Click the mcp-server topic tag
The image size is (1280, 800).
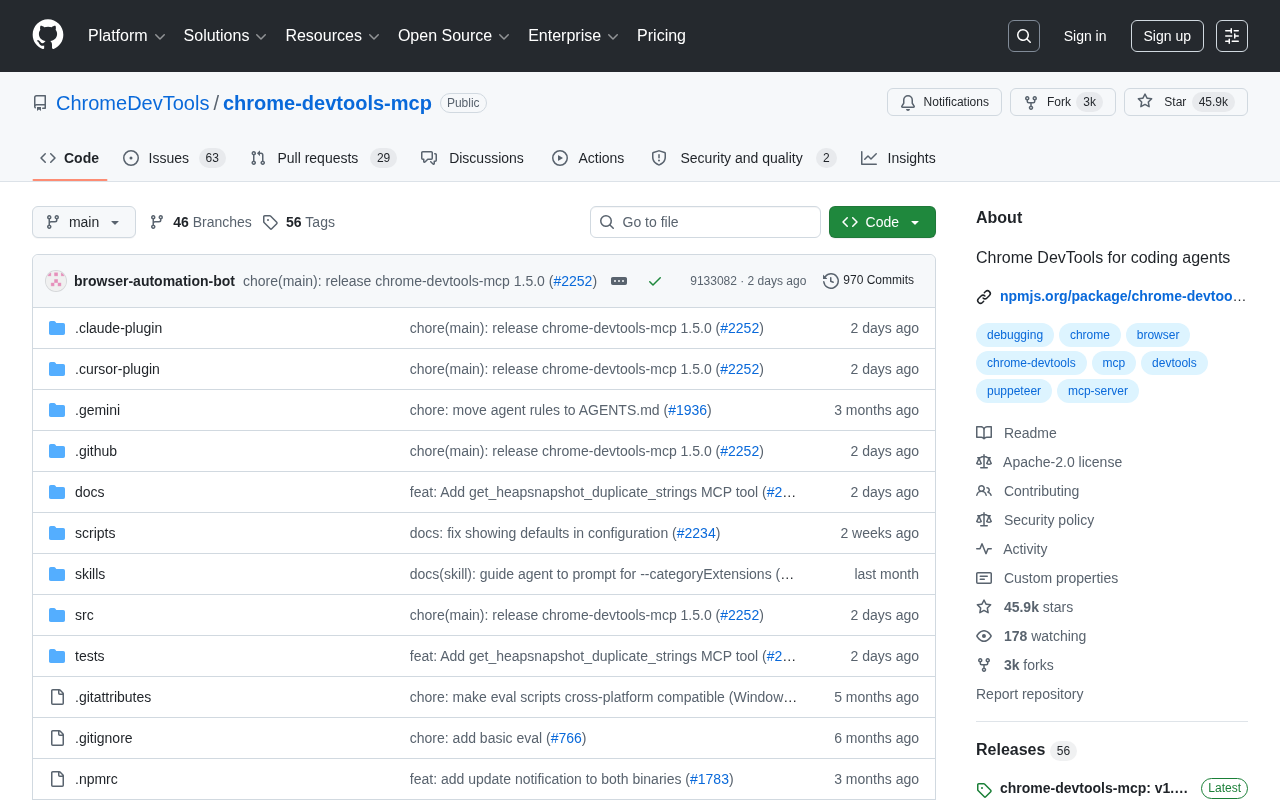click(1098, 391)
